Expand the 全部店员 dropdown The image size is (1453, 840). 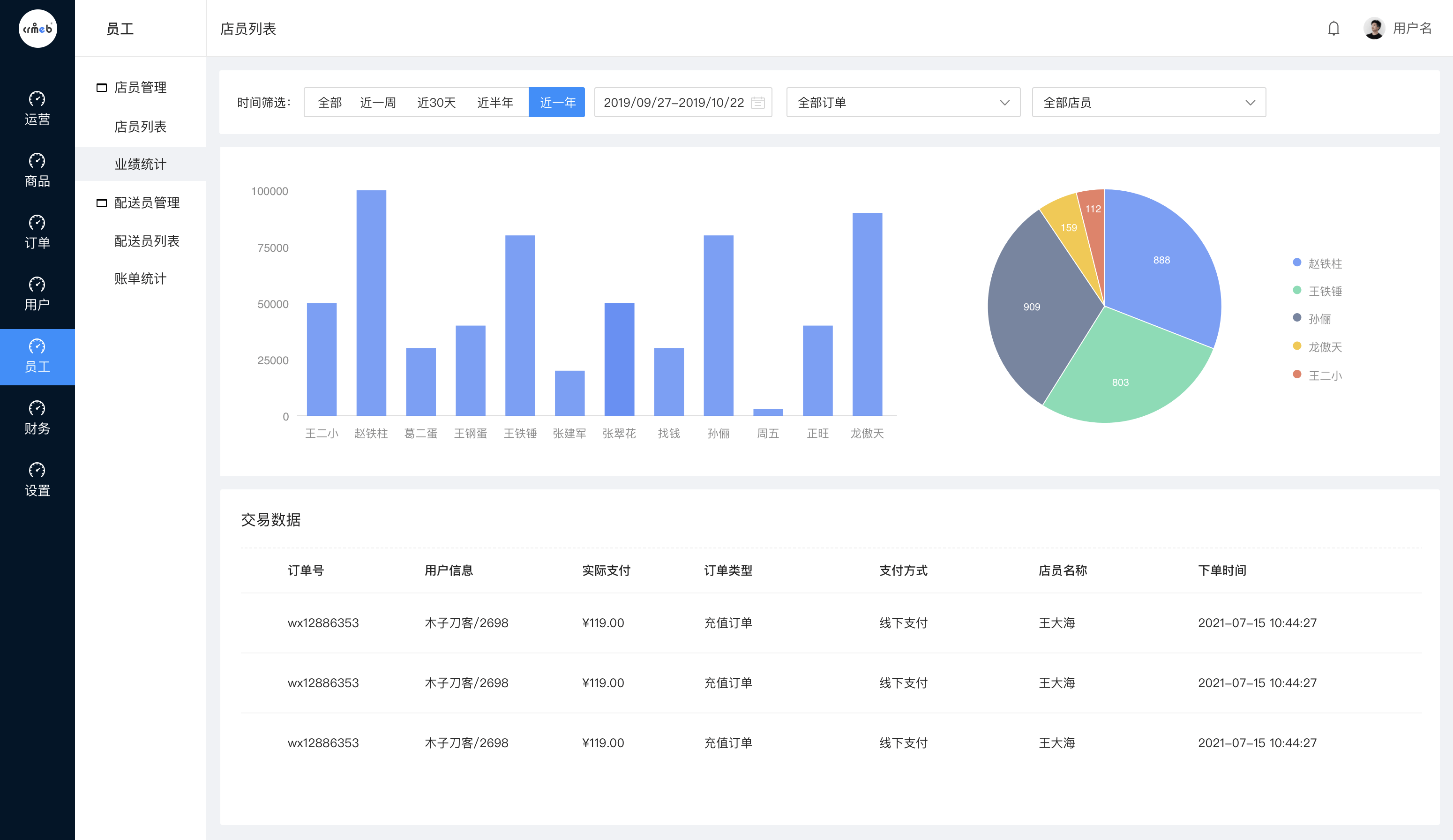pyautogui.click(x=1148, y=103)
